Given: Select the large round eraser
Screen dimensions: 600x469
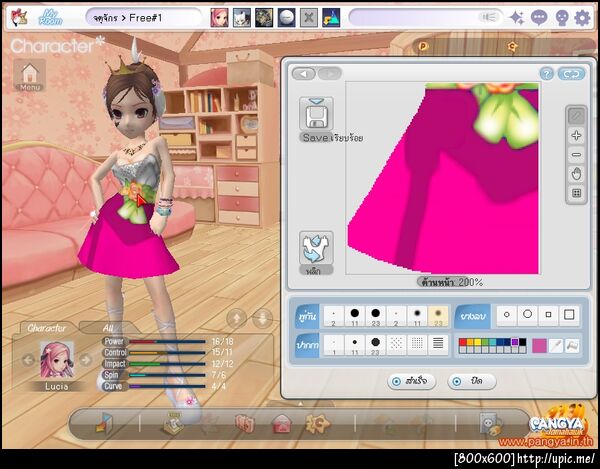Looking at the screenshot, I should pos(528,315).
